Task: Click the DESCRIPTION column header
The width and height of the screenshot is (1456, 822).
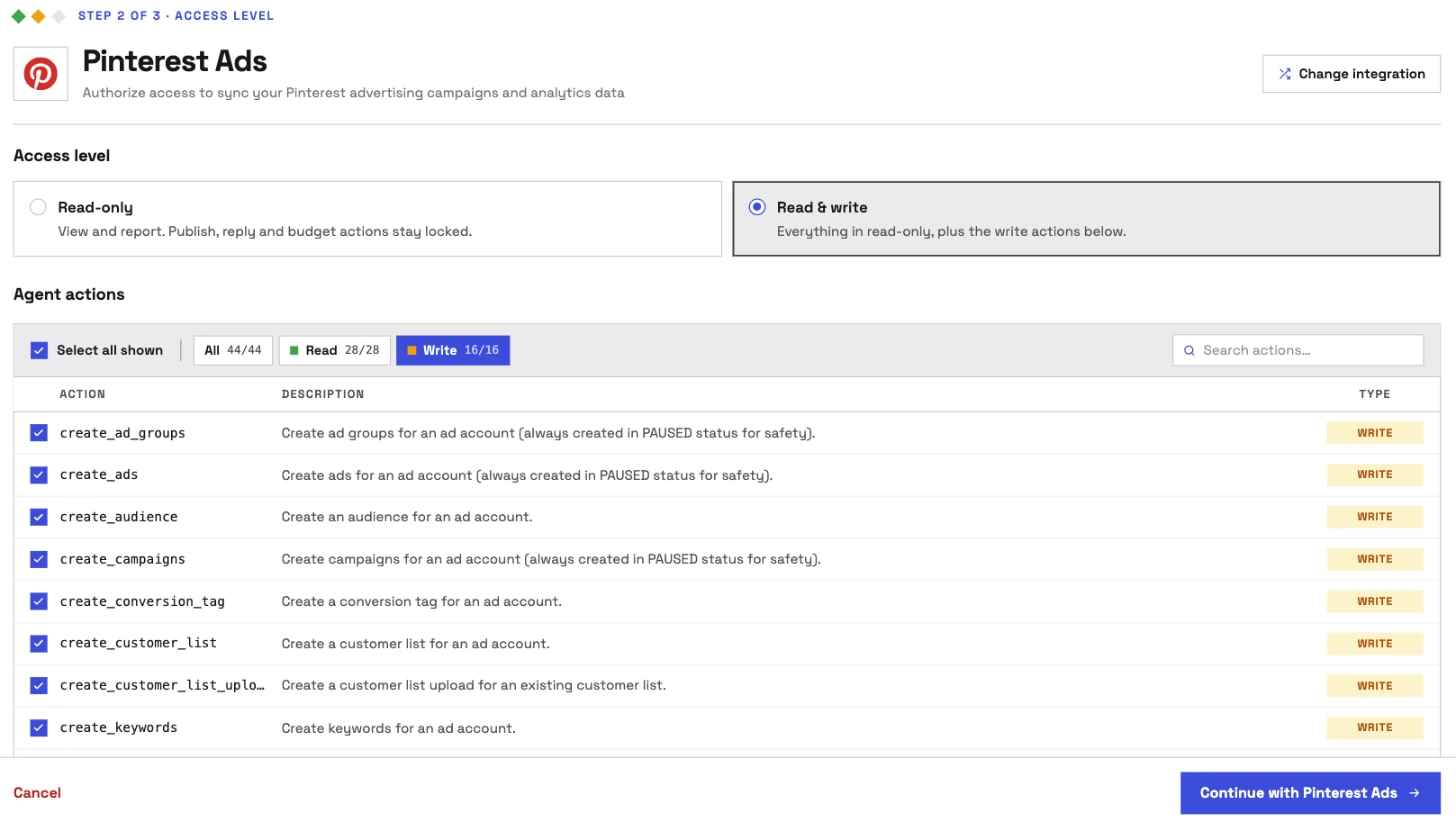Action: (x=323, y=394)
